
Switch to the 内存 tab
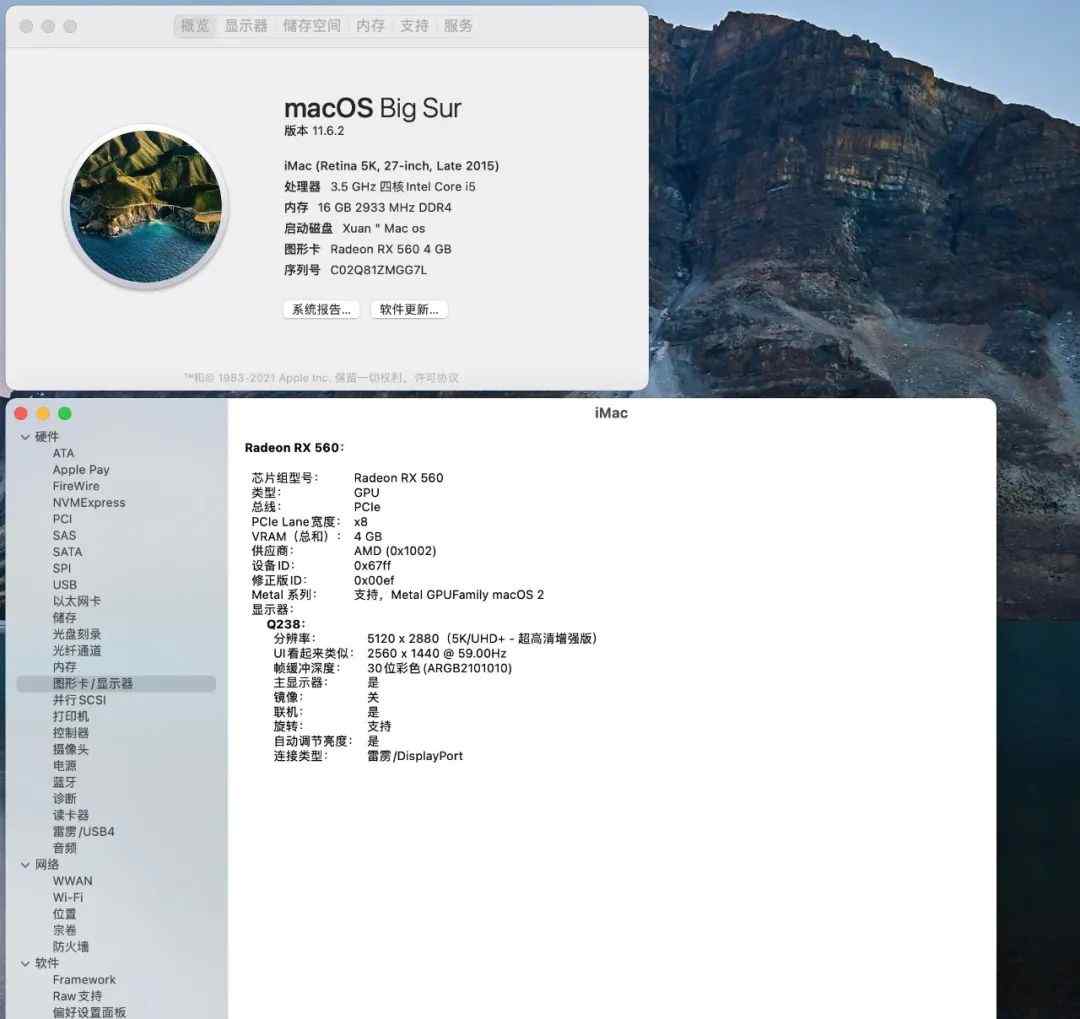[370, 26]
